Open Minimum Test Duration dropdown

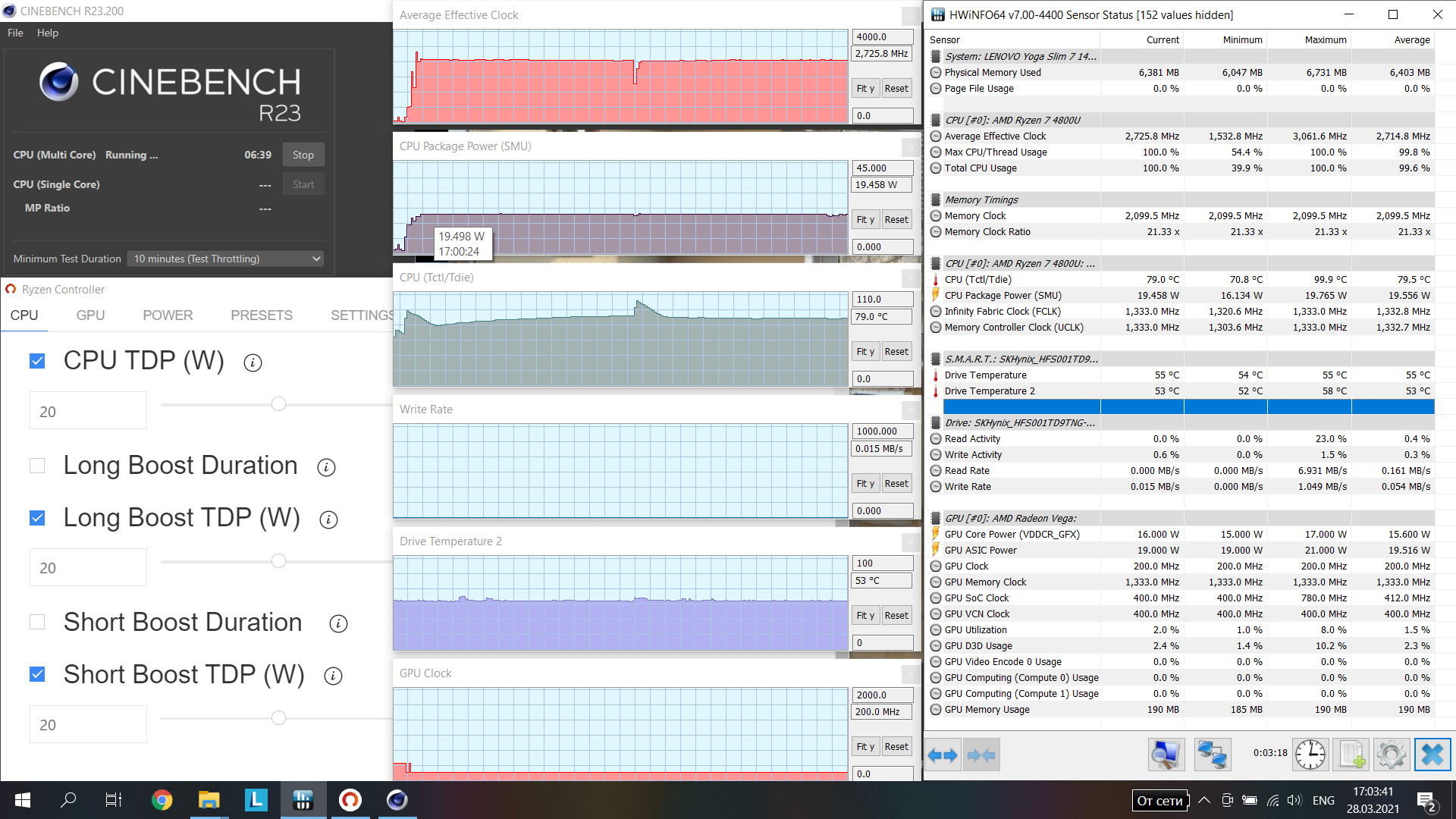tap(225, 259)
